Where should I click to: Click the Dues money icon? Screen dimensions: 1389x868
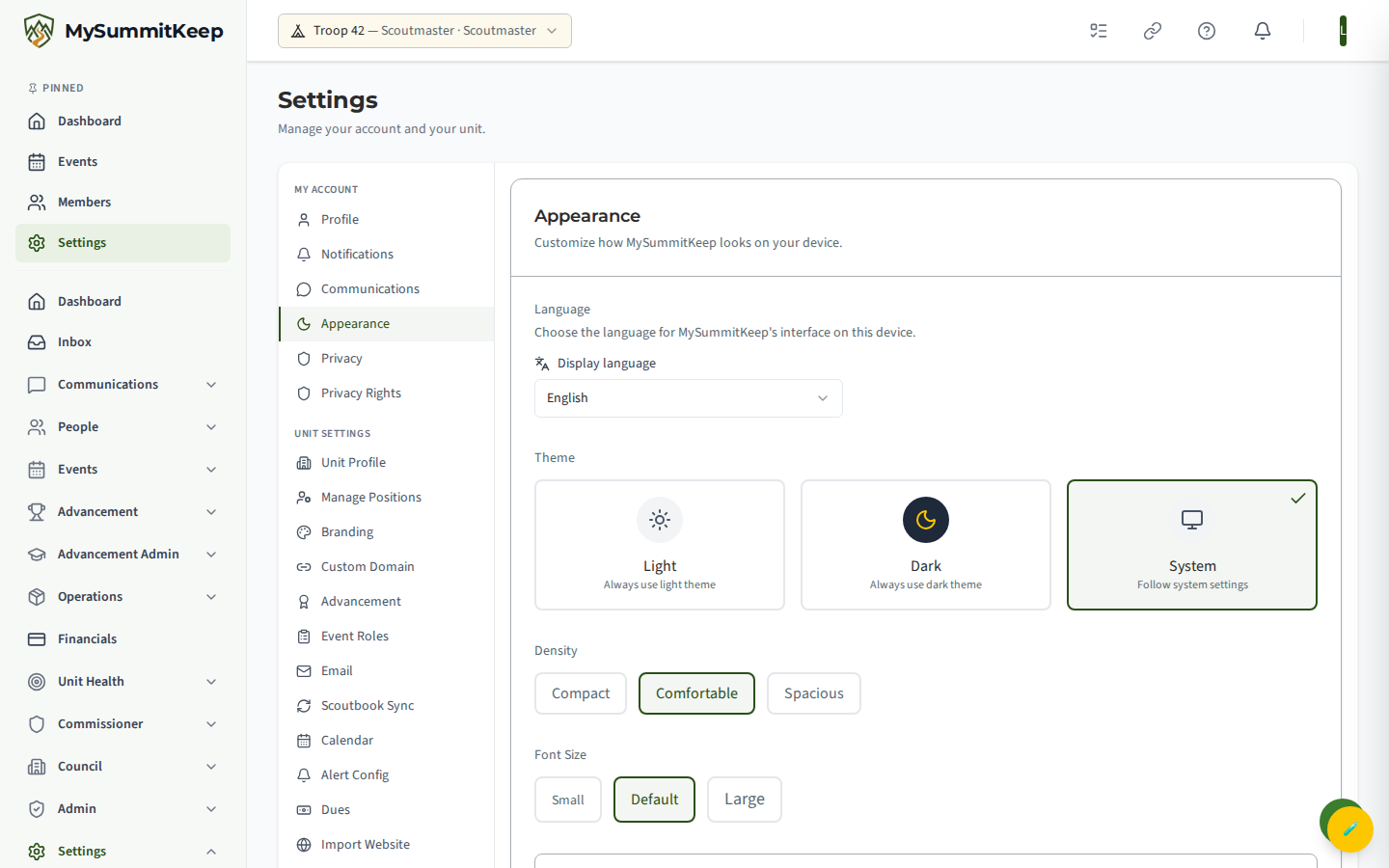tap(304, 810)
